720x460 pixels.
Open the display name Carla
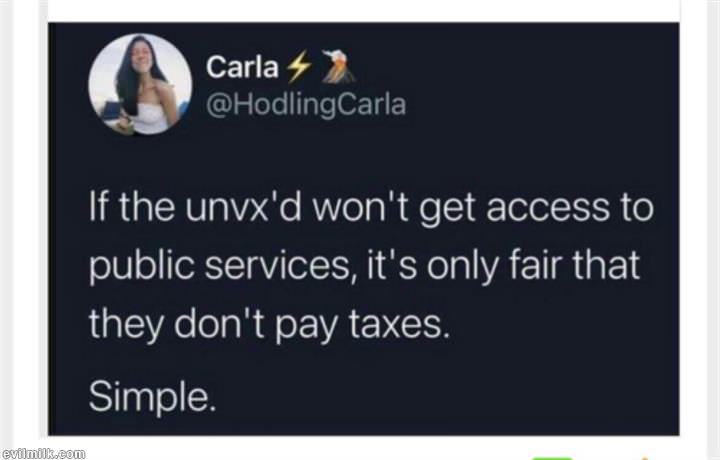point(242,67)
